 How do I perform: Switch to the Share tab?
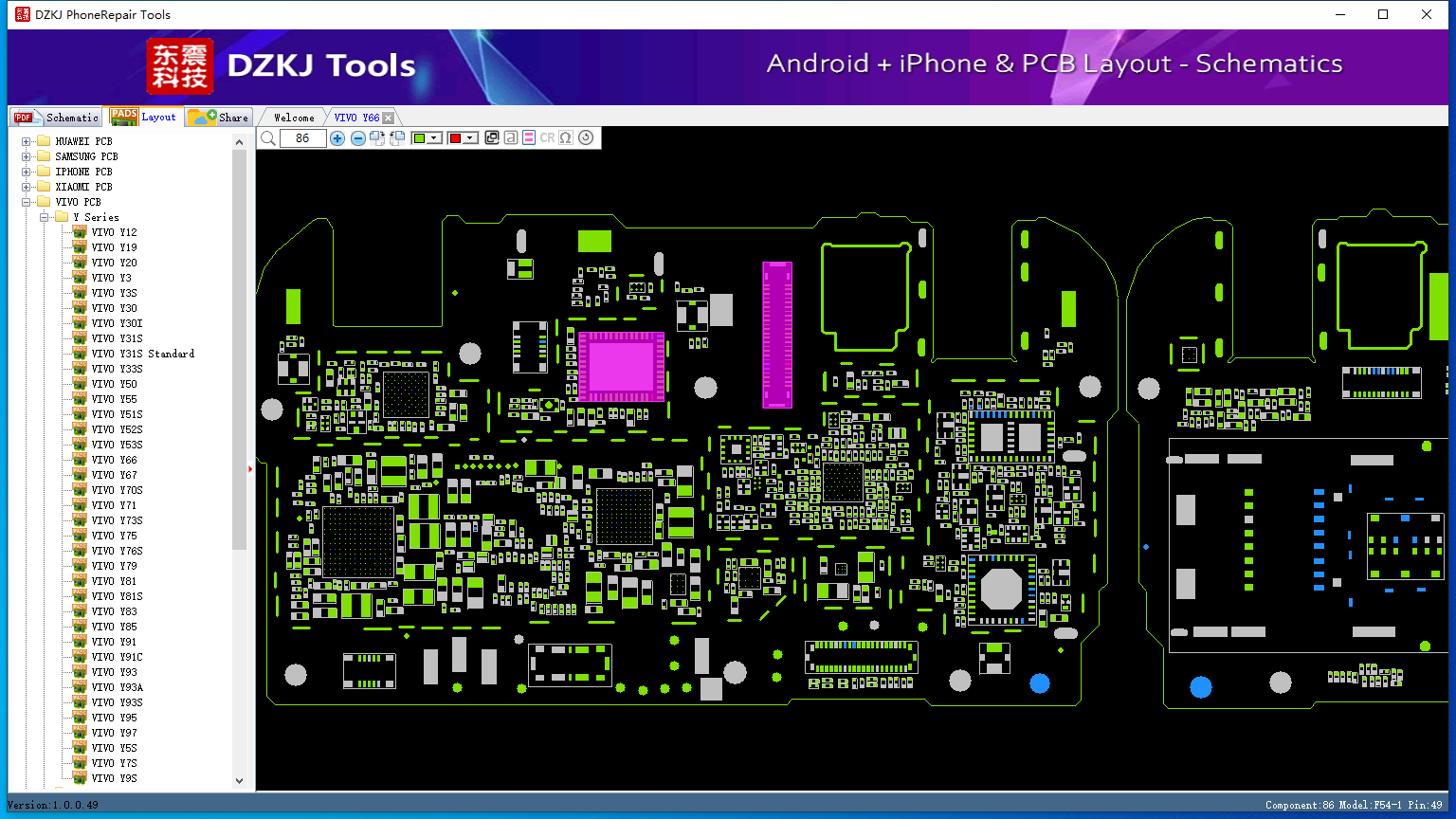[218, 117]
